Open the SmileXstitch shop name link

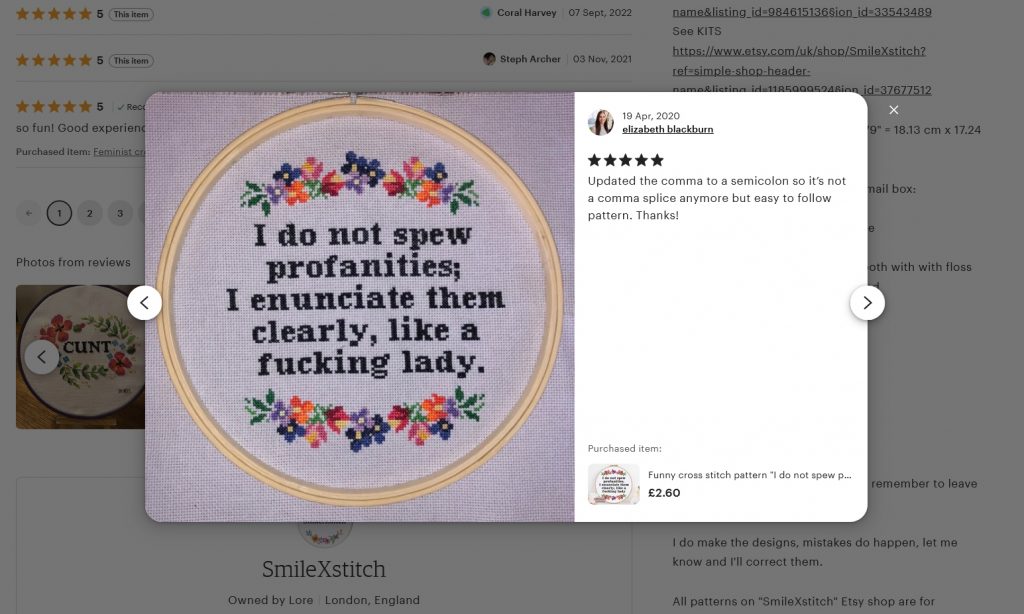coord(323,569)
